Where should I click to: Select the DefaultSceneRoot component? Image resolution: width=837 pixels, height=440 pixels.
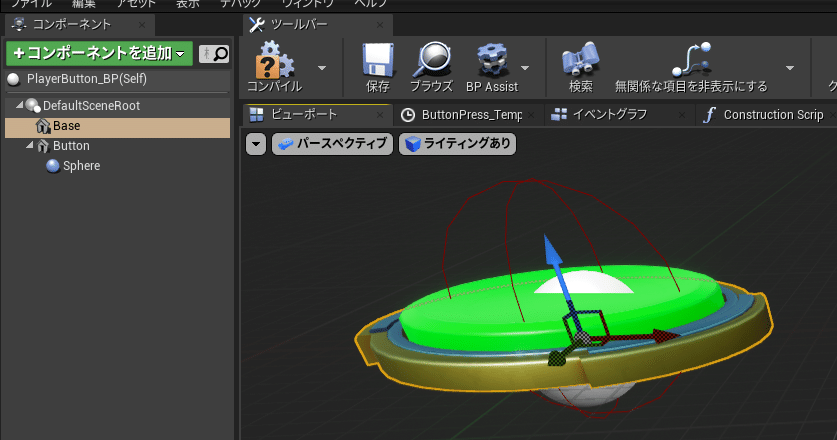pos(117,106)
